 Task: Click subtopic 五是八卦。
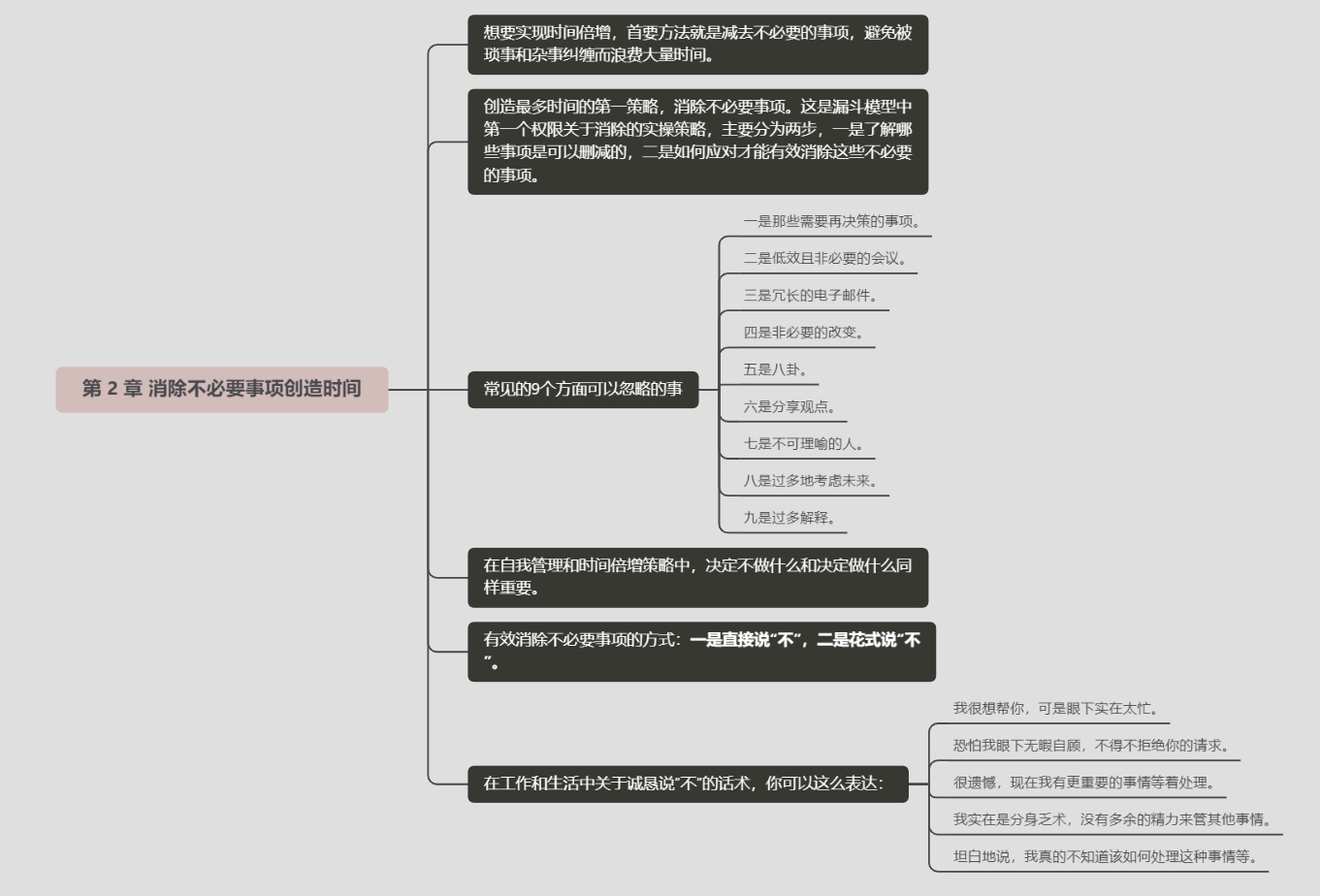(x=776, y=369)
